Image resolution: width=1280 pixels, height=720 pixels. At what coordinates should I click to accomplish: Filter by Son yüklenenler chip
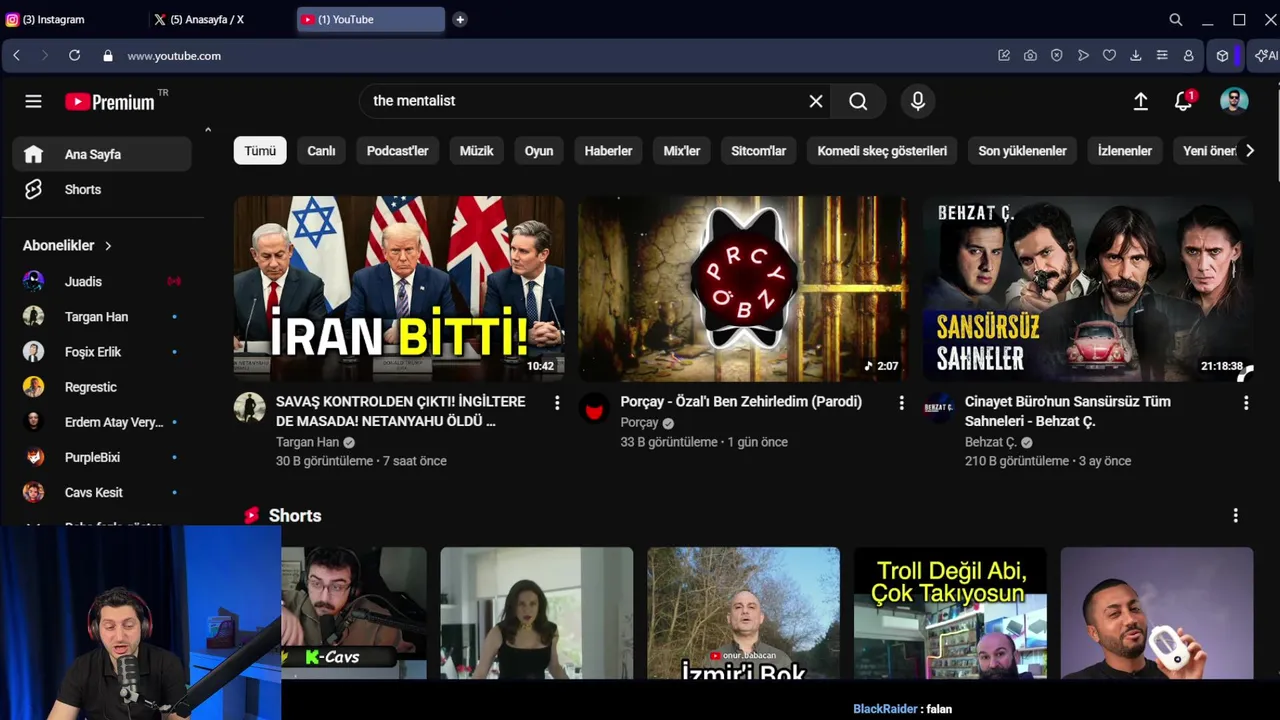(1022, 151)
